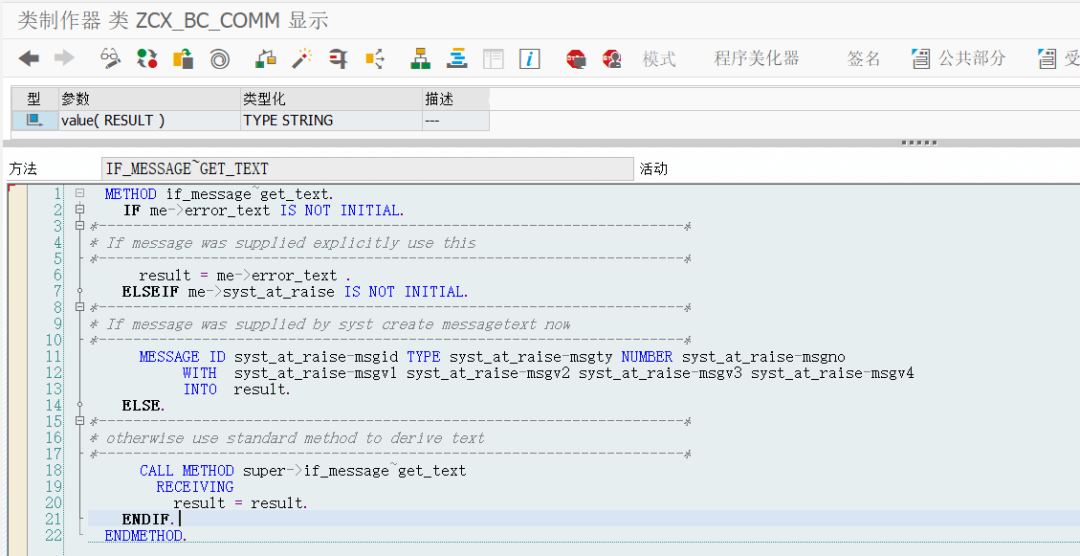Click the Enhance spiral icon
The image size is (1080, 556).
click(220, 59)
